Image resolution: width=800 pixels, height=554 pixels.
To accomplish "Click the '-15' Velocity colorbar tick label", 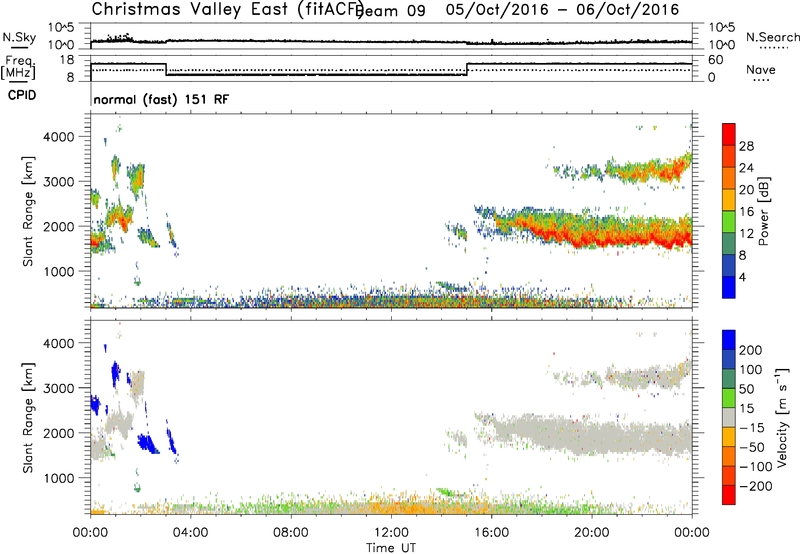I will (x=752, y=427).
